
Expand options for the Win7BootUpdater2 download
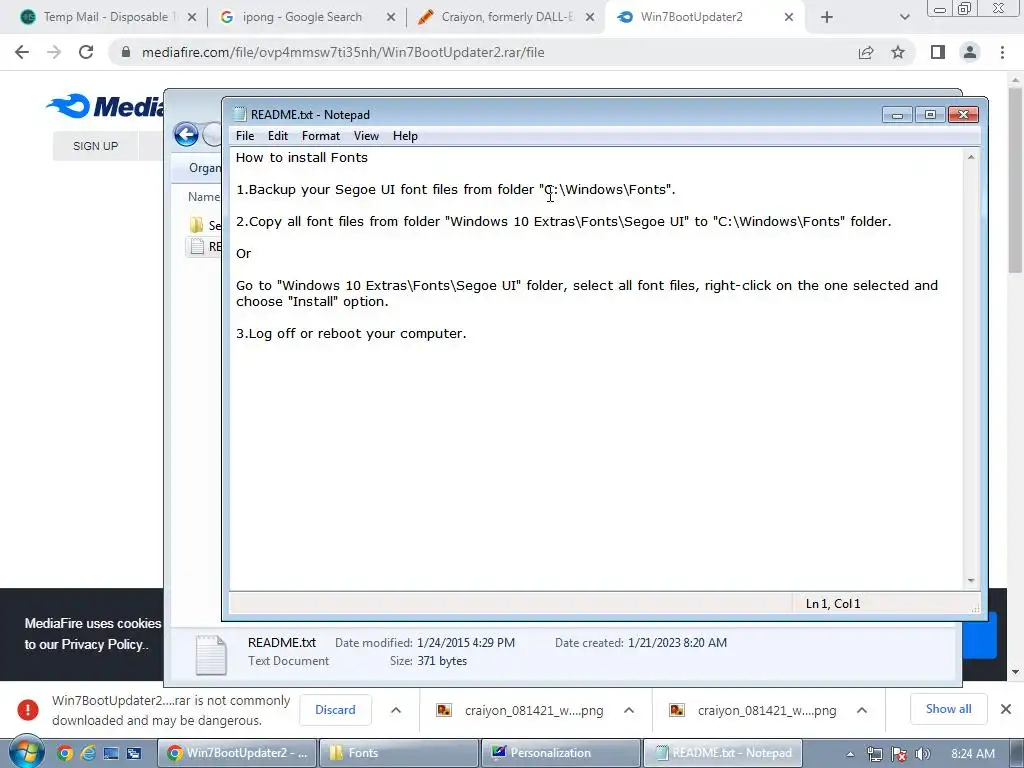(x=396, y=710)
